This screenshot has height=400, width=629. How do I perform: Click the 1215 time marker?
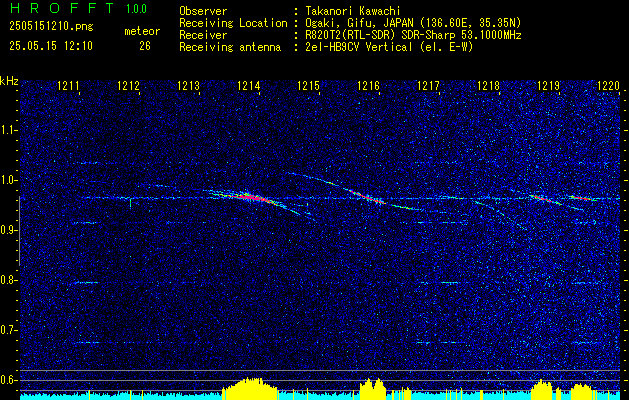click(308, 85)
